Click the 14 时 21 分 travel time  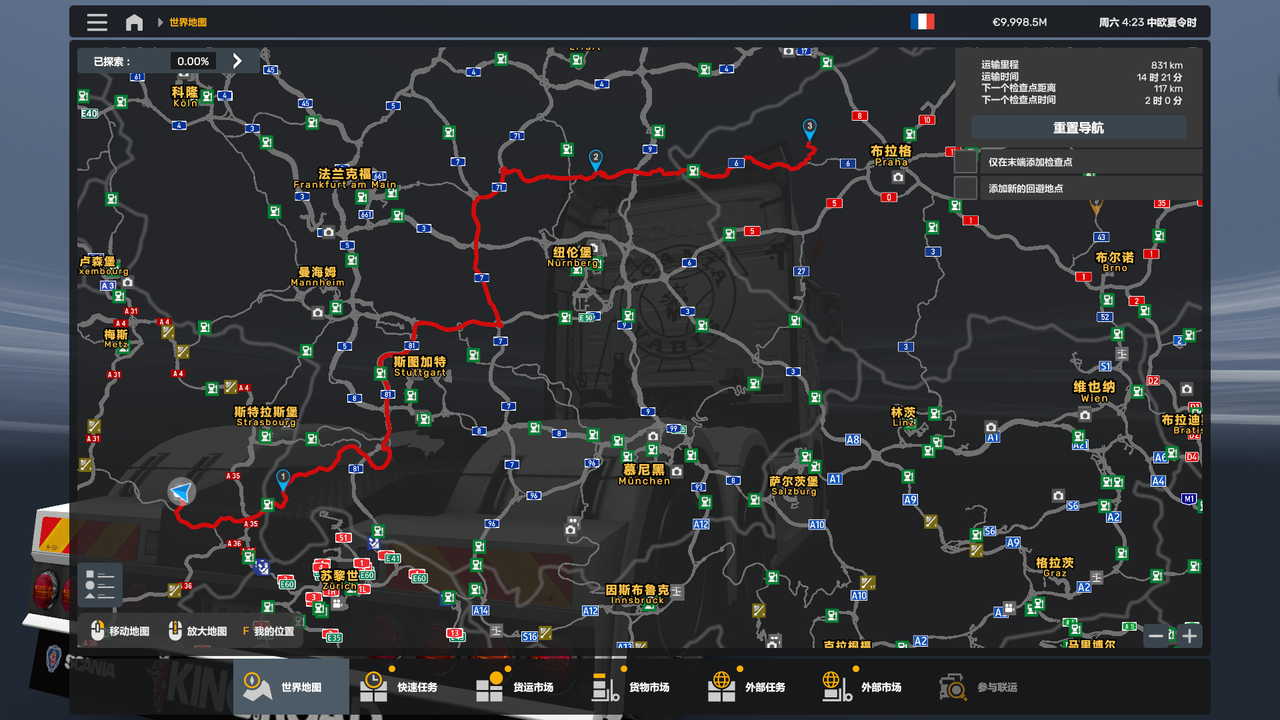pos(1159,77)
